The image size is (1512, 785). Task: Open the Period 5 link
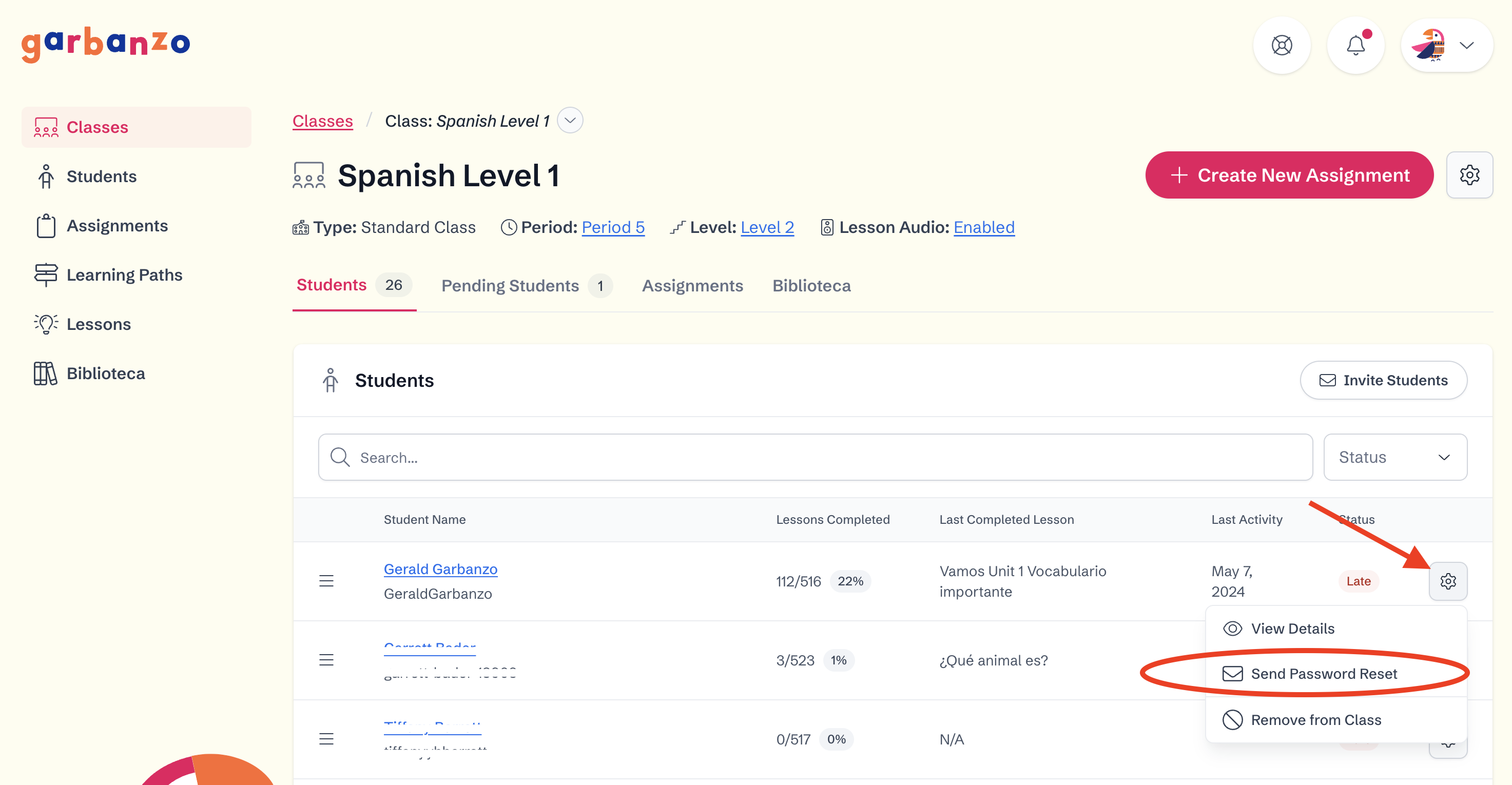point(613,227)
